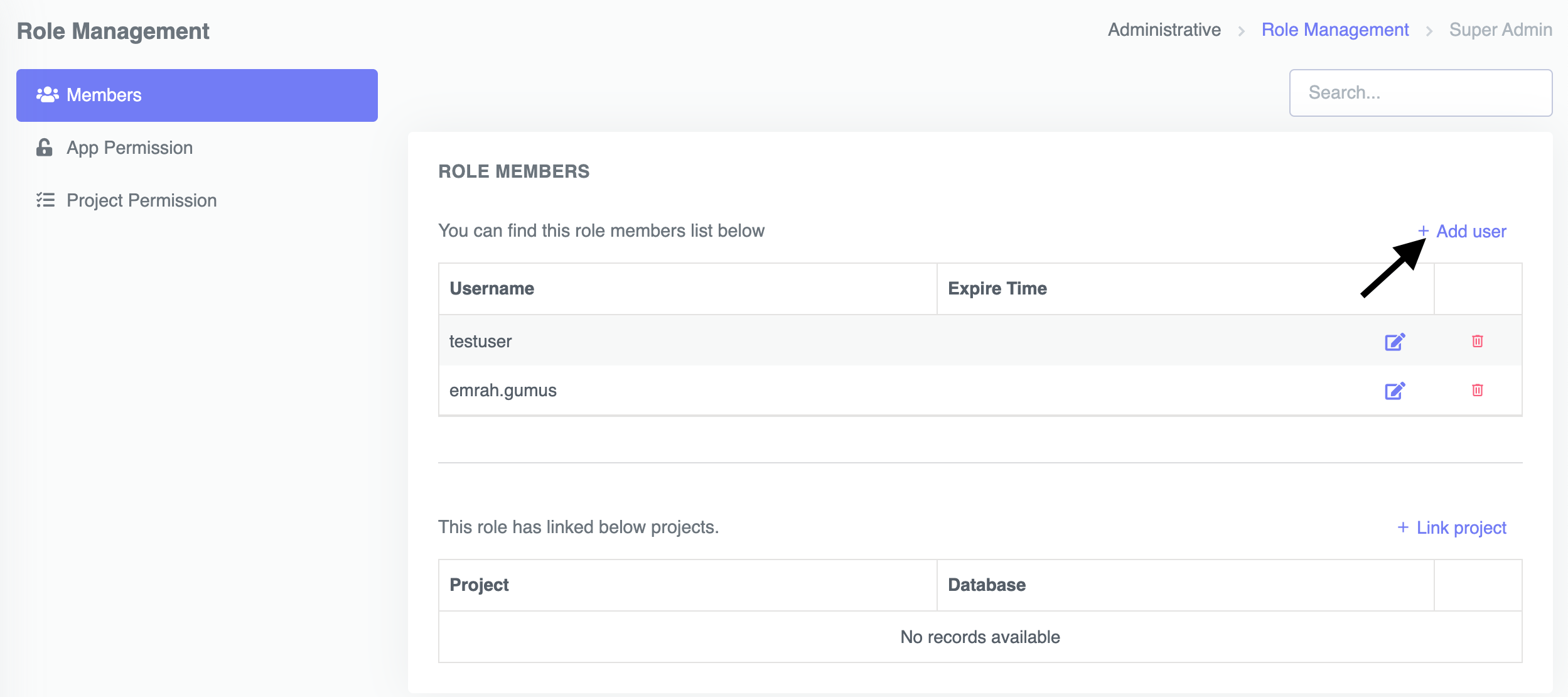Open Role Management breadcrumb link
This screenshot has width=1568, height=697.
[x=1334, y=30]
